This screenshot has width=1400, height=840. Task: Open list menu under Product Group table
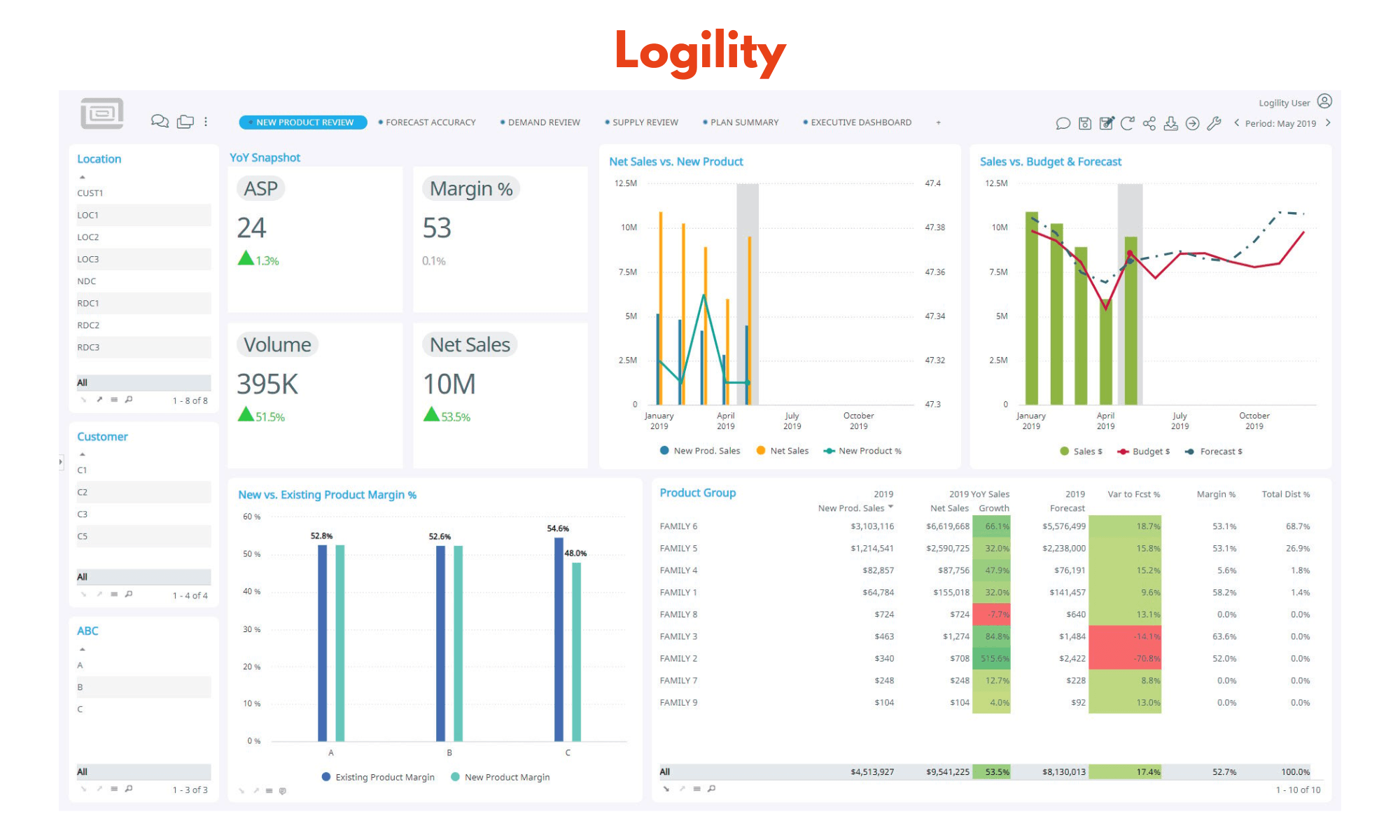click(x=697, y=789)
